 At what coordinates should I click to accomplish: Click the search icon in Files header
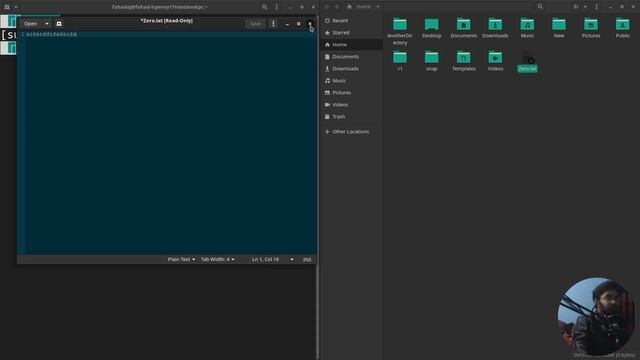[x=540, y=7]
